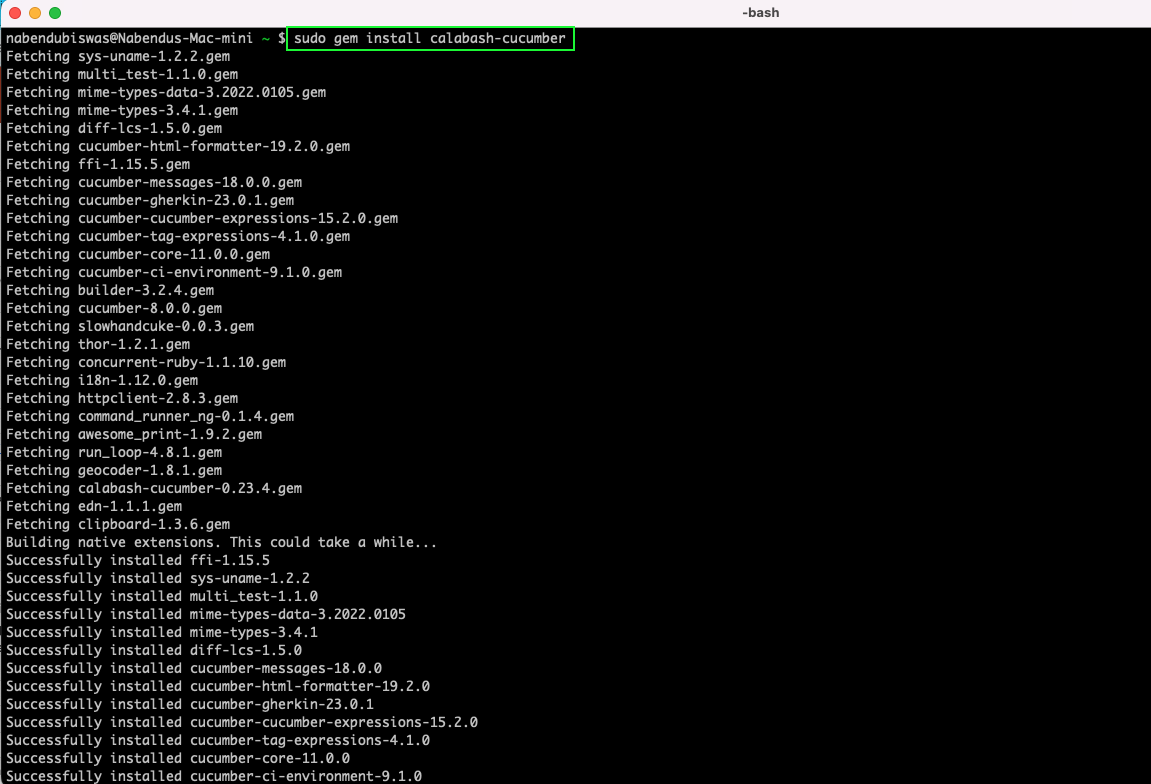Click line 'Fetching cucumber-gherkin-23.0.1.gem'

click(150, 200)
